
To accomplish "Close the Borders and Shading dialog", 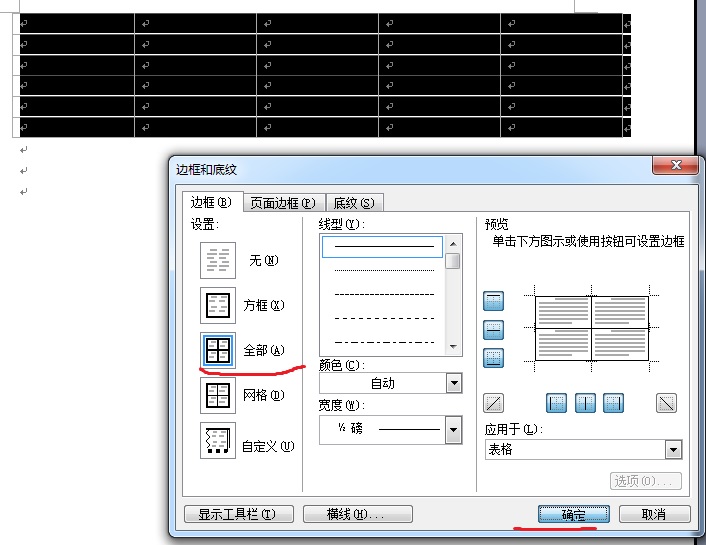I will pyautogui.click(x=675, y=165).
